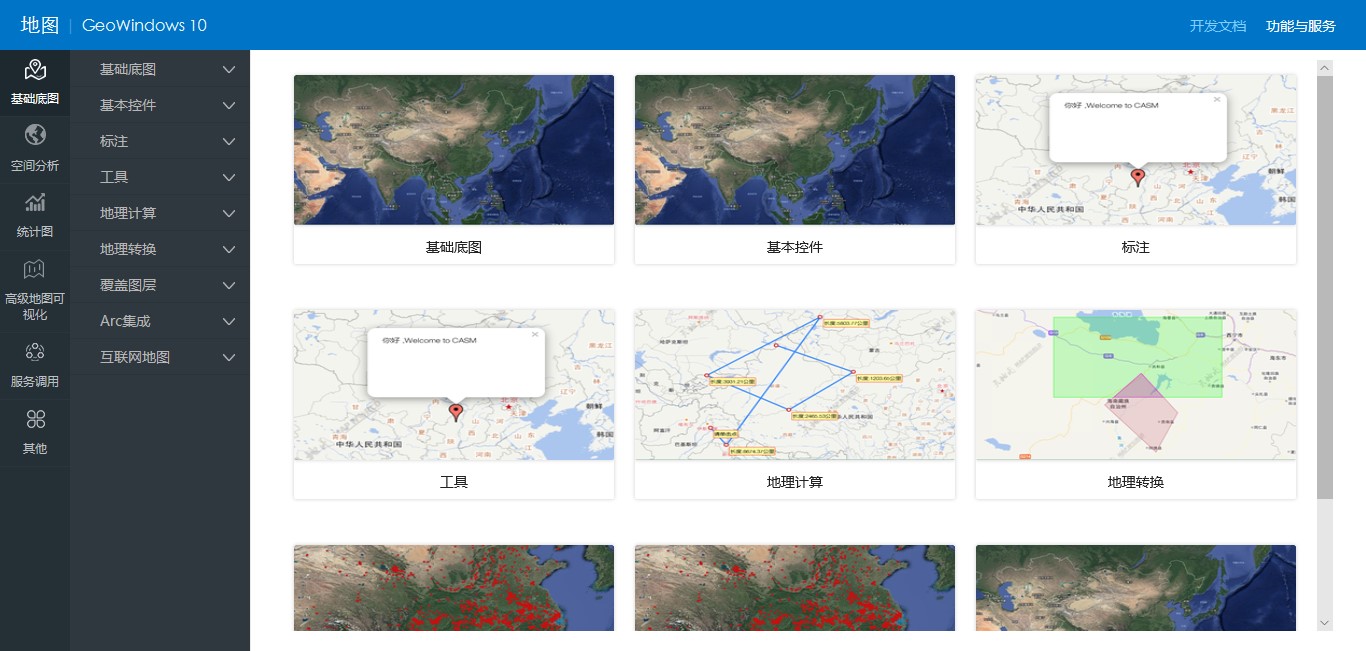Screen dimensions: 1366x651
Task: Click the 地理计算 card caption
Action: click(x=795, y=482)
